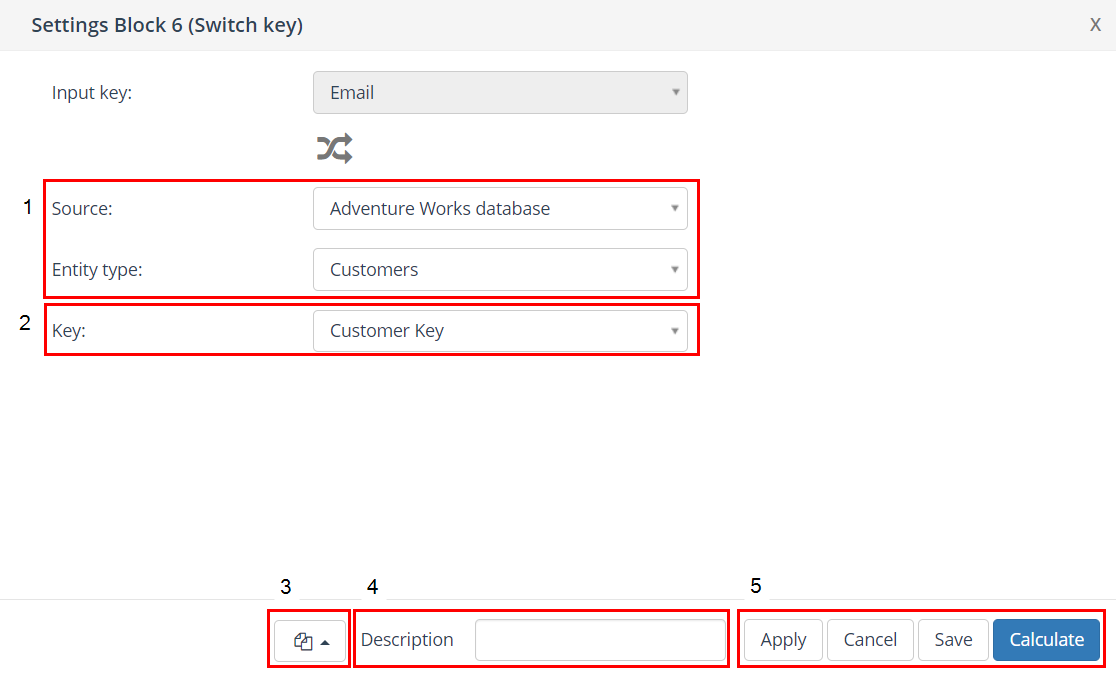
Task: Click the shuffle switch-key icon
Action: point(334,149)
